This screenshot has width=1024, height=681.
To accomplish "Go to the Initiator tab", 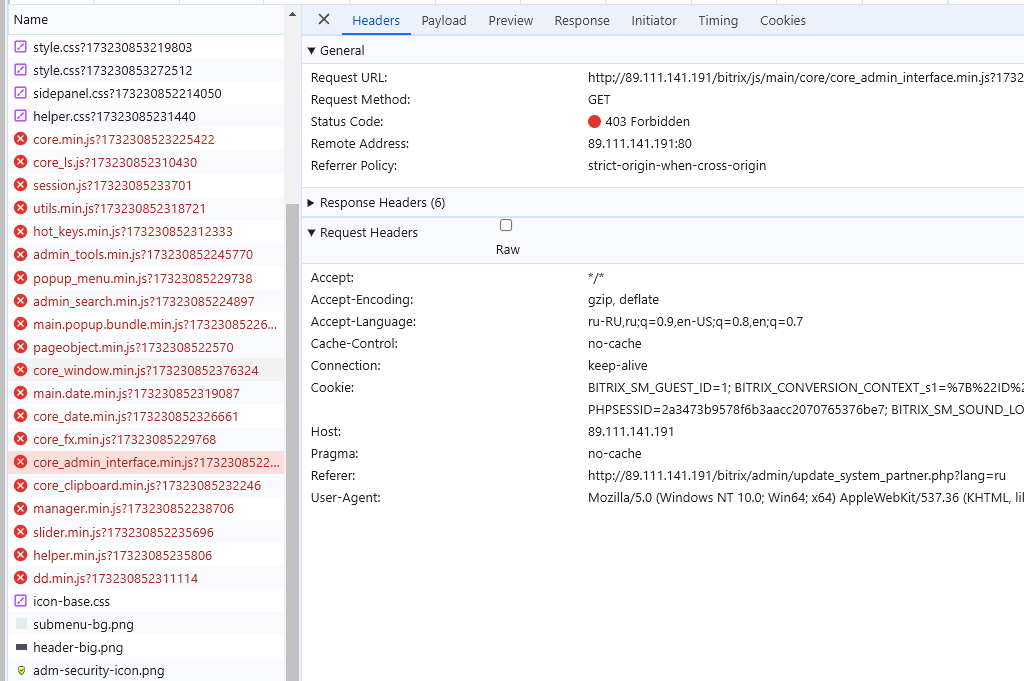I will click(x=654, y=21).
